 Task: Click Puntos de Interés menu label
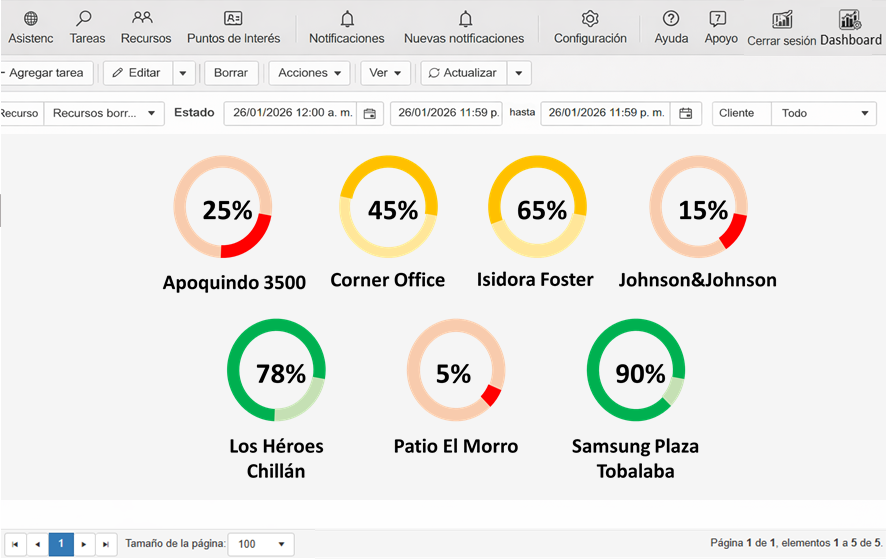[x=233, y=38]
